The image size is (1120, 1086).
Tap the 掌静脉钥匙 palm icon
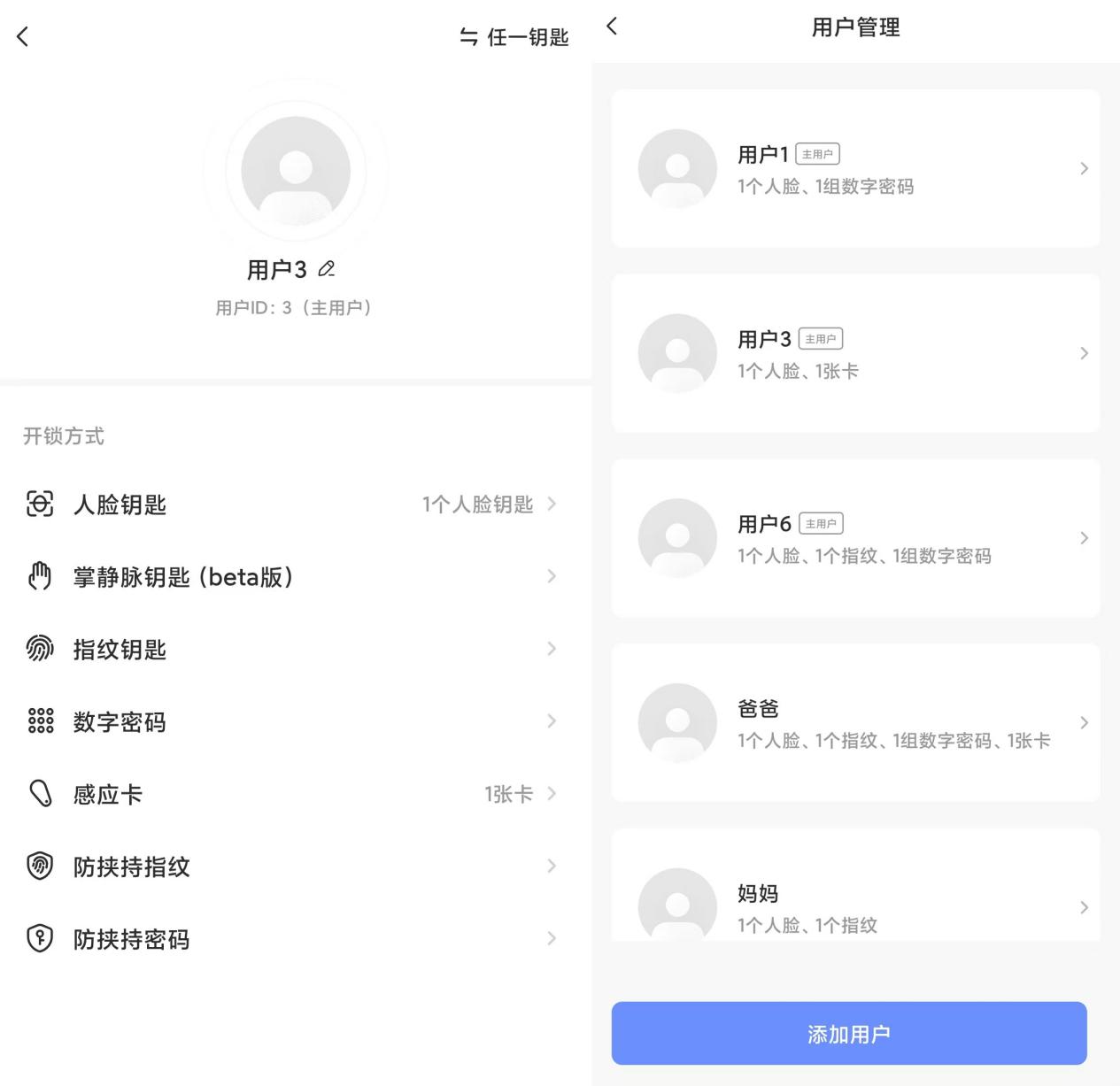click(40, 577)
